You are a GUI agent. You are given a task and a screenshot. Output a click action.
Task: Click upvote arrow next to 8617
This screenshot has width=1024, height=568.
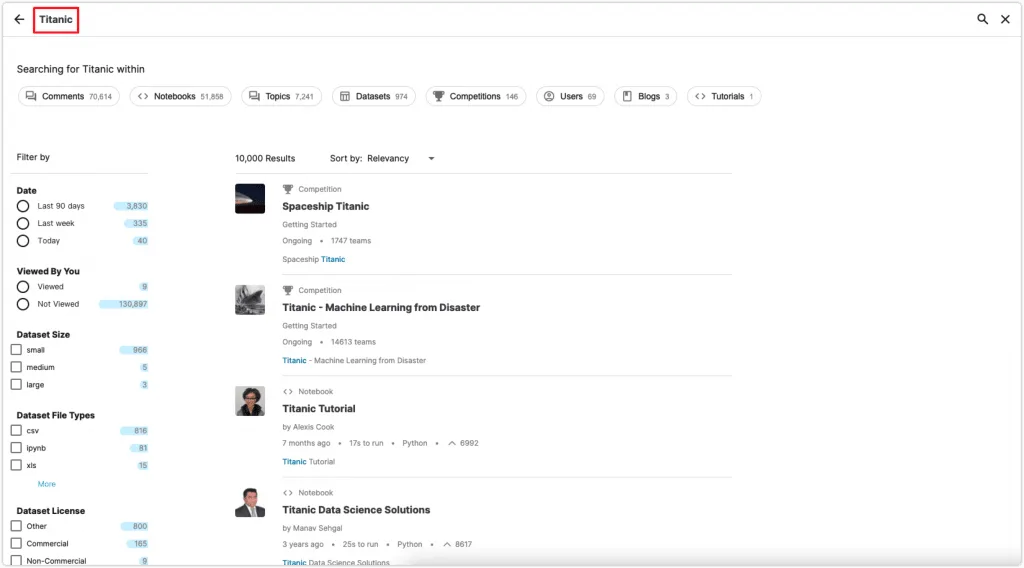point(447,544)
